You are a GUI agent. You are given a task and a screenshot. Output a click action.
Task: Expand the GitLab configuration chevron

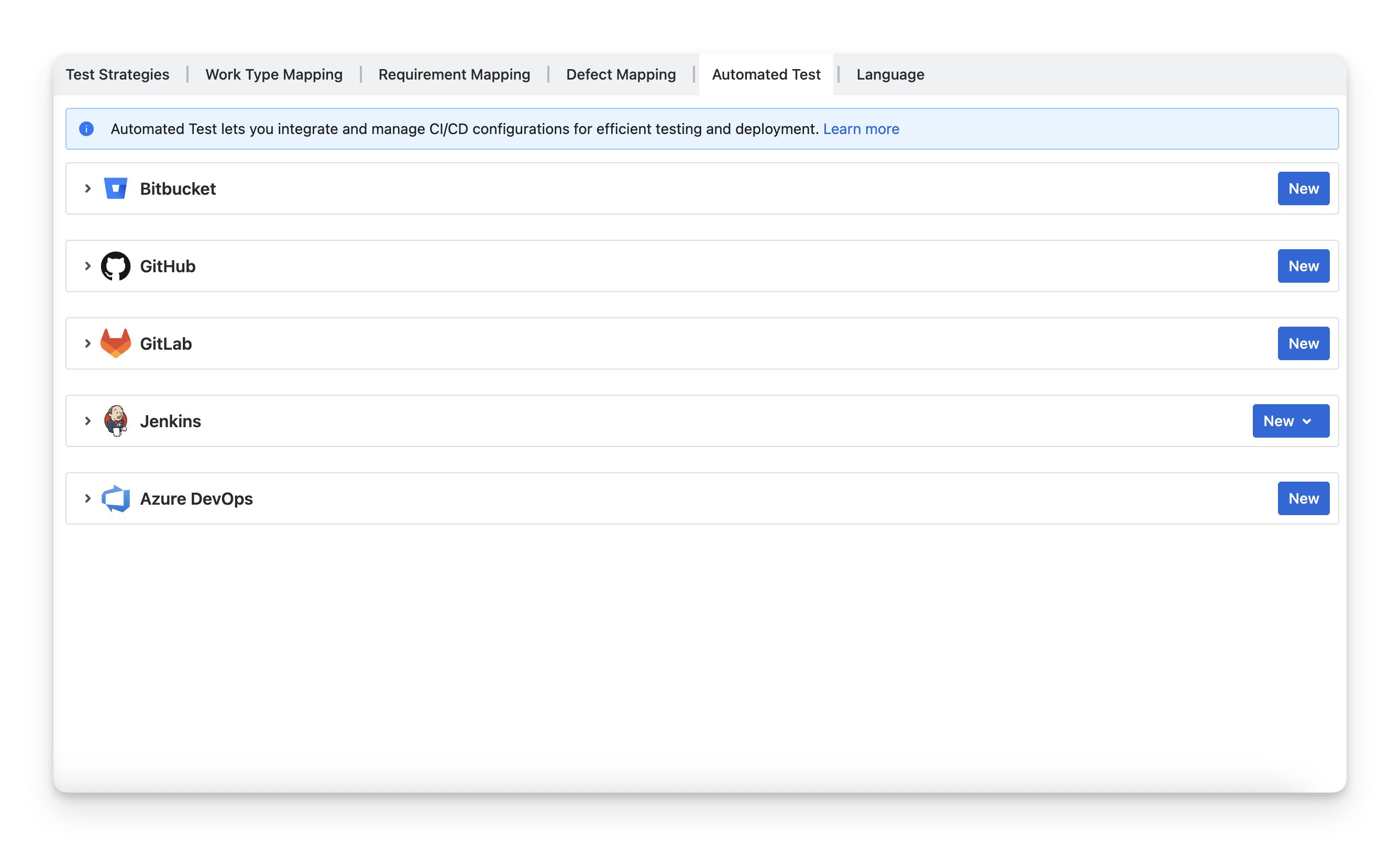click(x=87, y=343)
